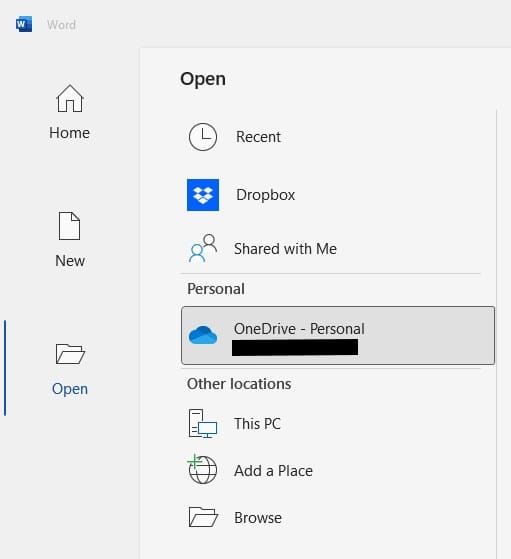Click the Dropbox logo icon
The image size is (511, 559).
click(x=203, y=195)
